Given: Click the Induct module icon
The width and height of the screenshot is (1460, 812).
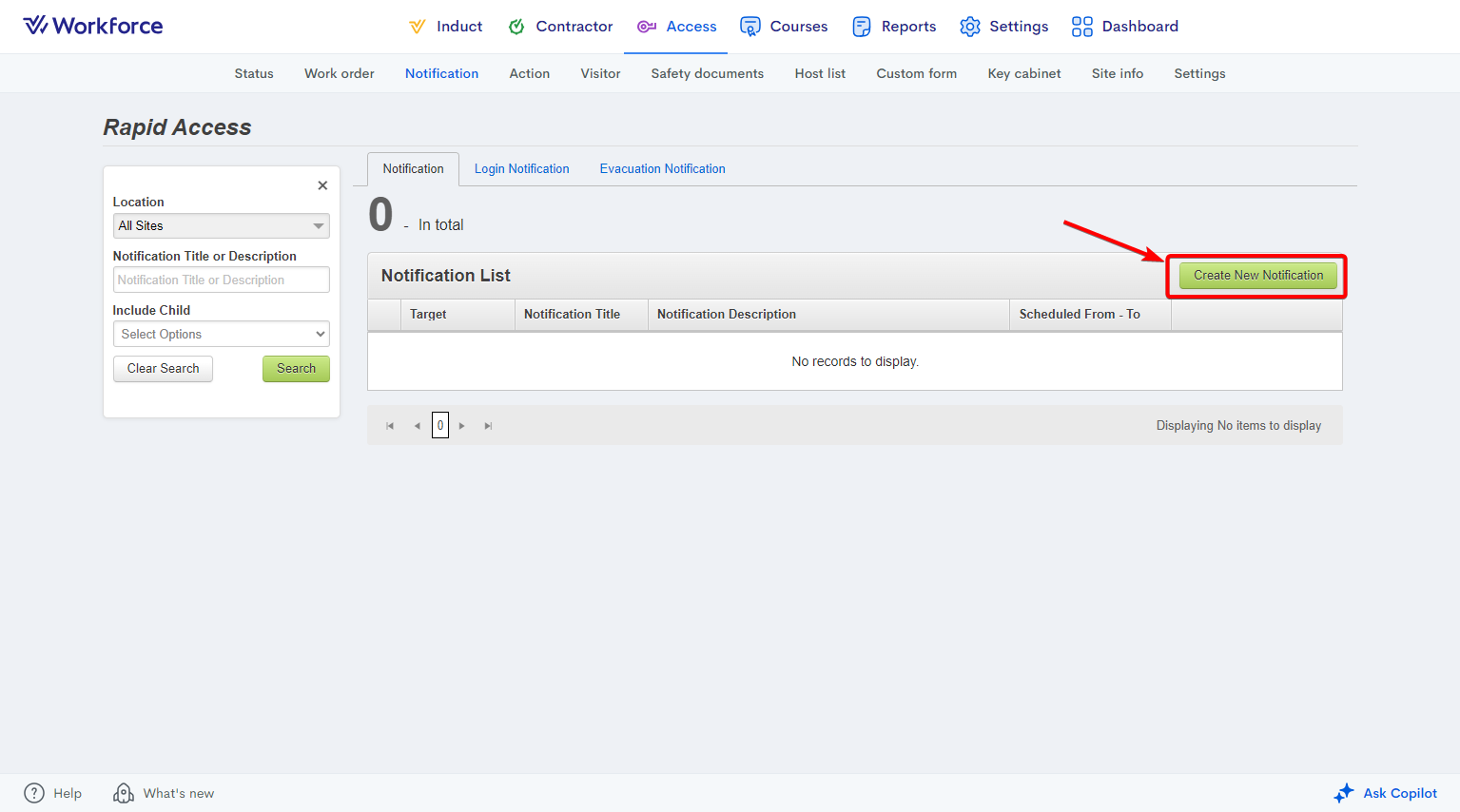Looking at the screenshot, I should pos(417,27).
